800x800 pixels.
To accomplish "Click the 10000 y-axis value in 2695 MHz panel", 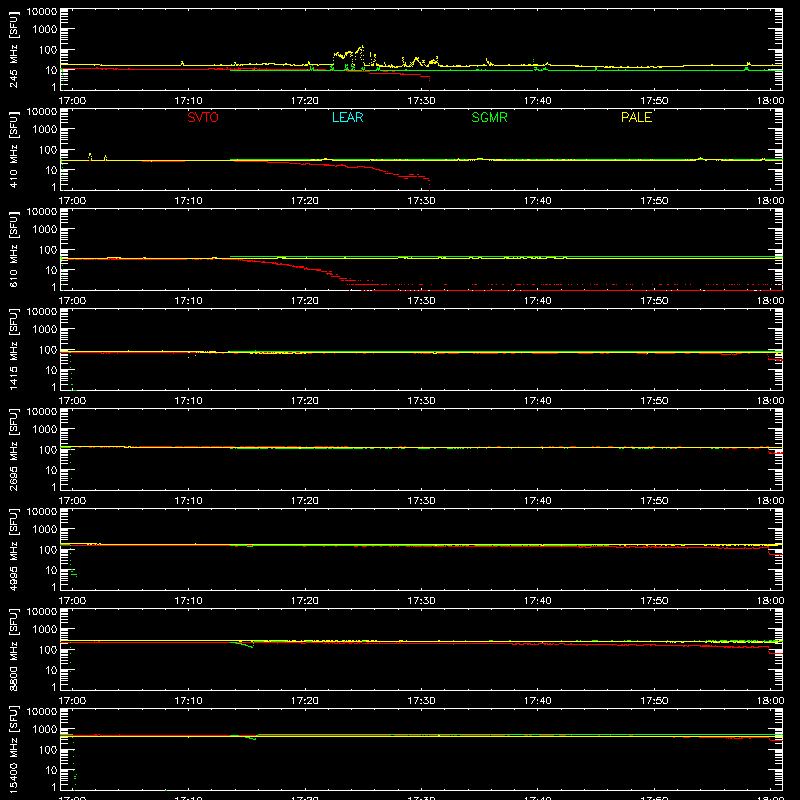I will click(42, 412).
